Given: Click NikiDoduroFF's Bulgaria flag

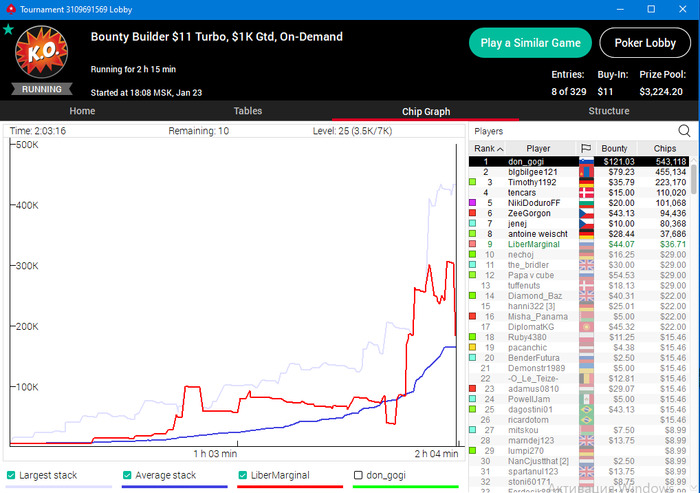Looking at the screenshot, I should click(x=586, y=203).
